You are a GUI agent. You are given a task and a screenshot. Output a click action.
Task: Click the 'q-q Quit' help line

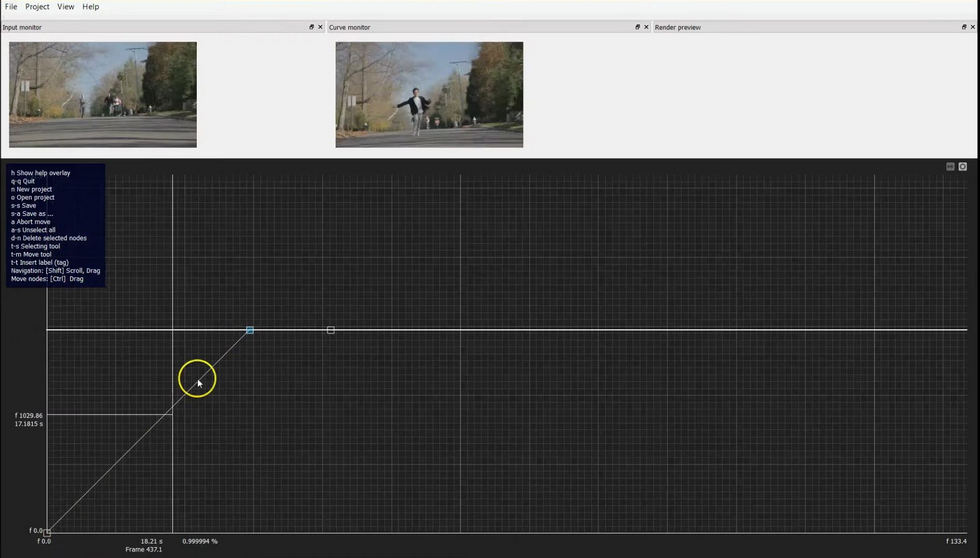pos(23,181)
